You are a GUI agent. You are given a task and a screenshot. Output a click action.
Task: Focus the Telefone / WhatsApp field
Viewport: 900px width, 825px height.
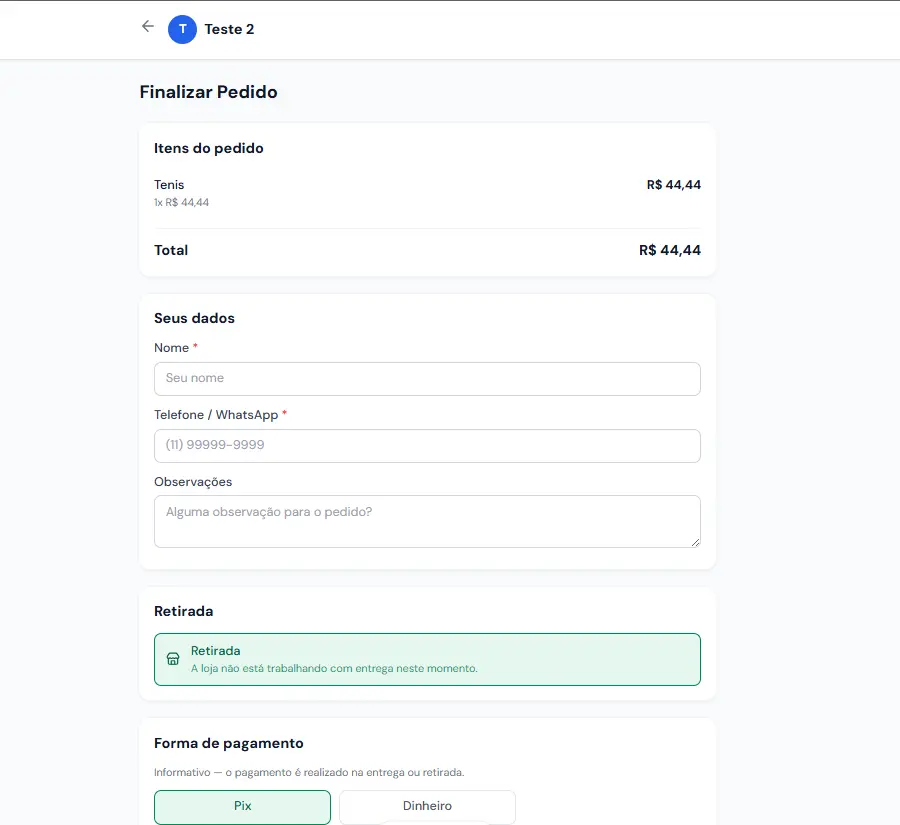(x=427, y=446)
